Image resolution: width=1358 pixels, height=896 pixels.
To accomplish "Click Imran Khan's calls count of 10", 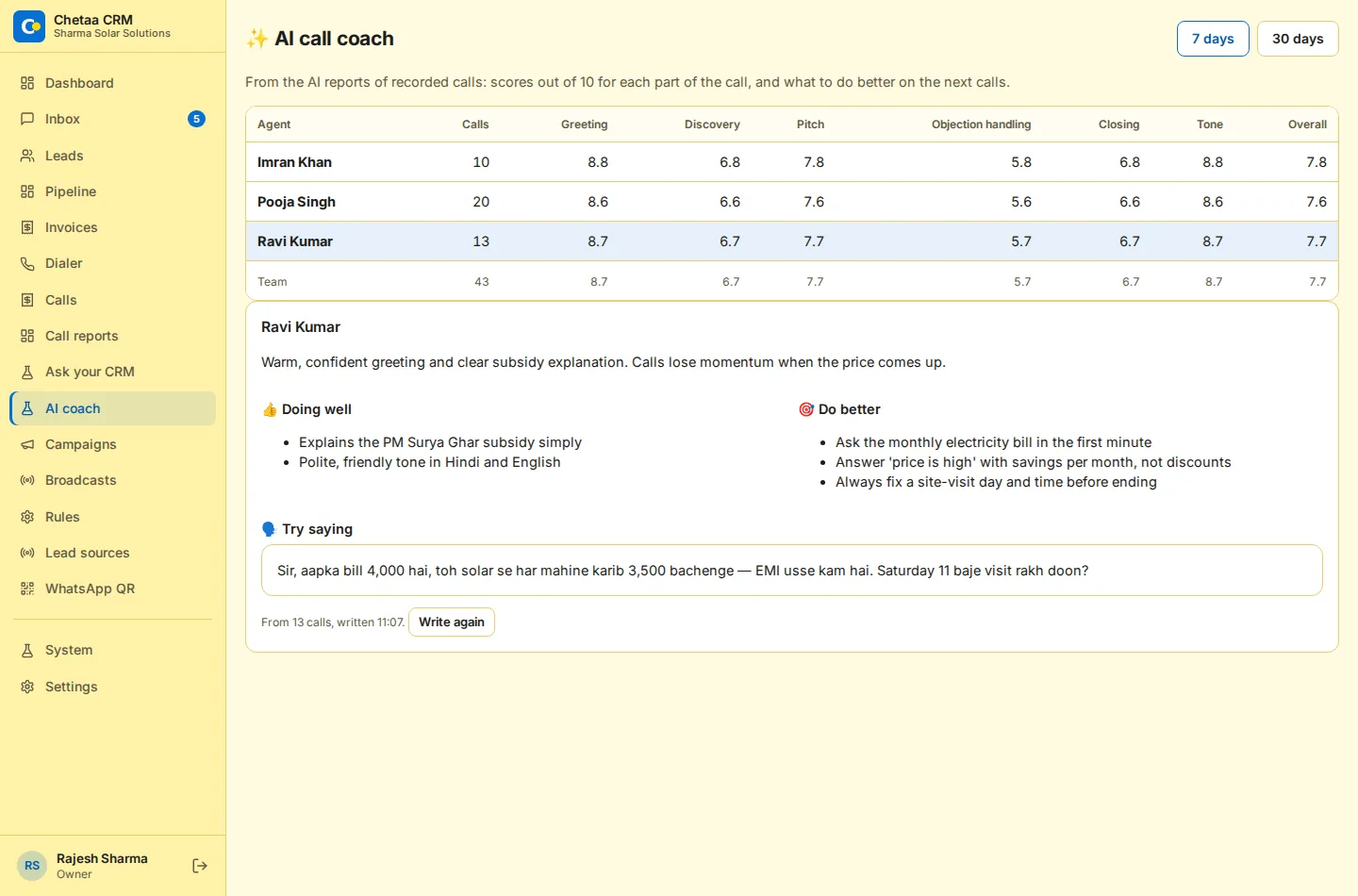I will (x=481, y=162).
